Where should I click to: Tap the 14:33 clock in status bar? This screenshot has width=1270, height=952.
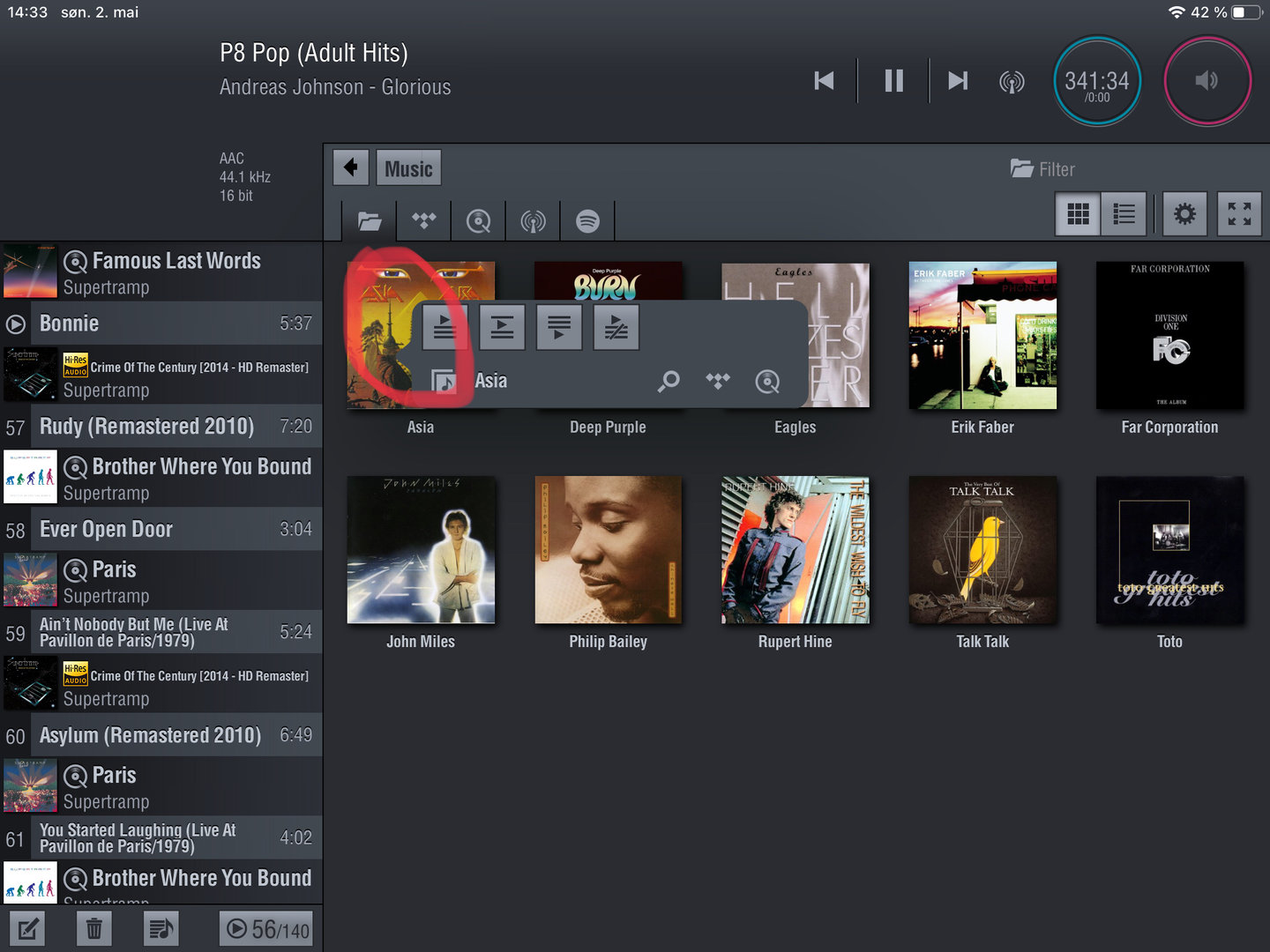click(27, 12)
